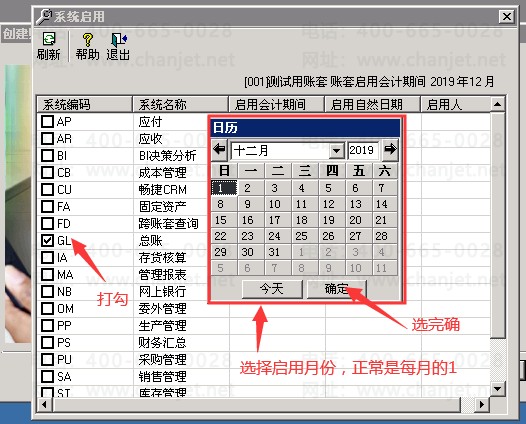Tick the SA 销售管理 checkbox
The width and height of the screenshot is (526, 424).
coord(47,376)
